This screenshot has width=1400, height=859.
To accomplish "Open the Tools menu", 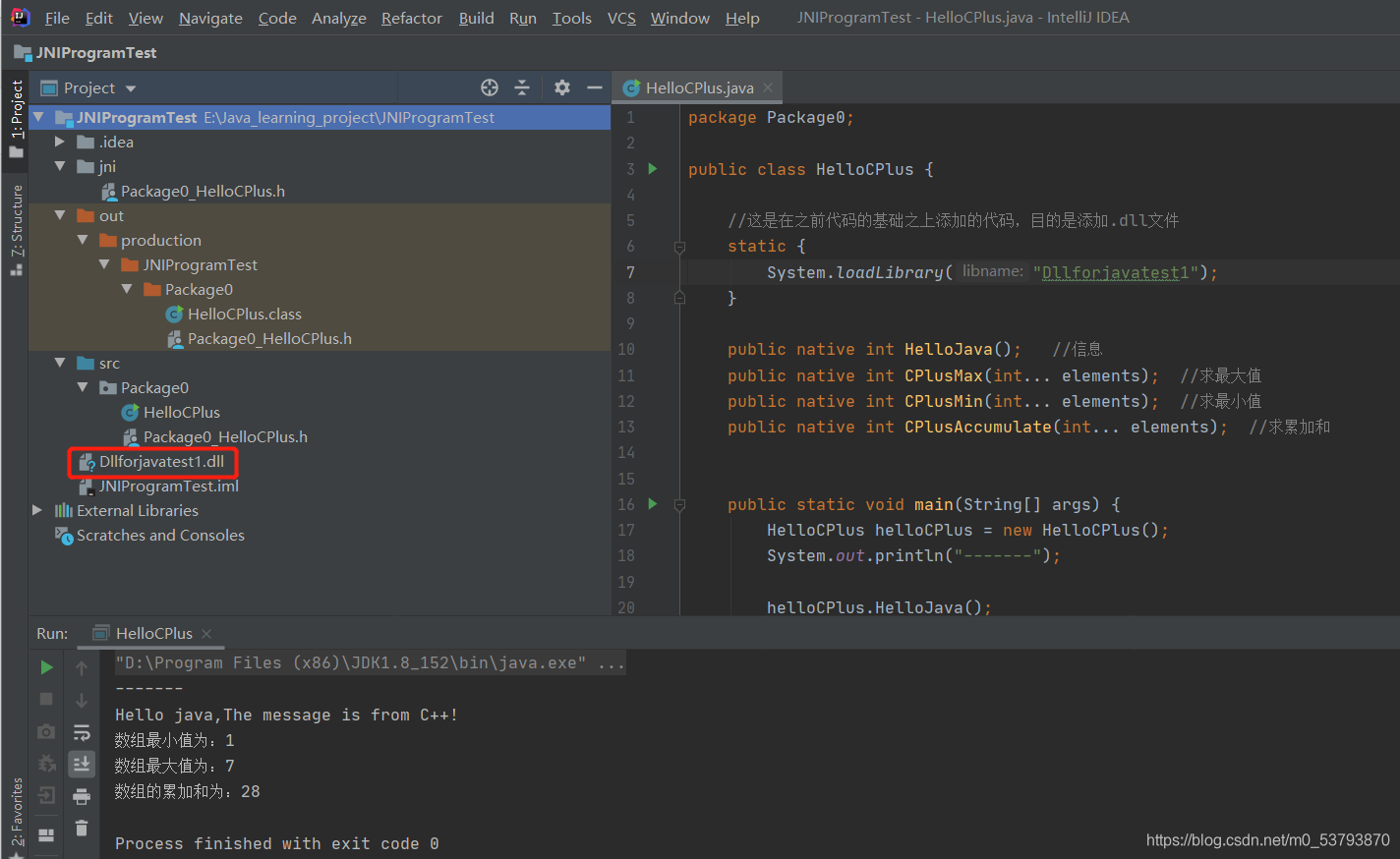I will (571, 18).
